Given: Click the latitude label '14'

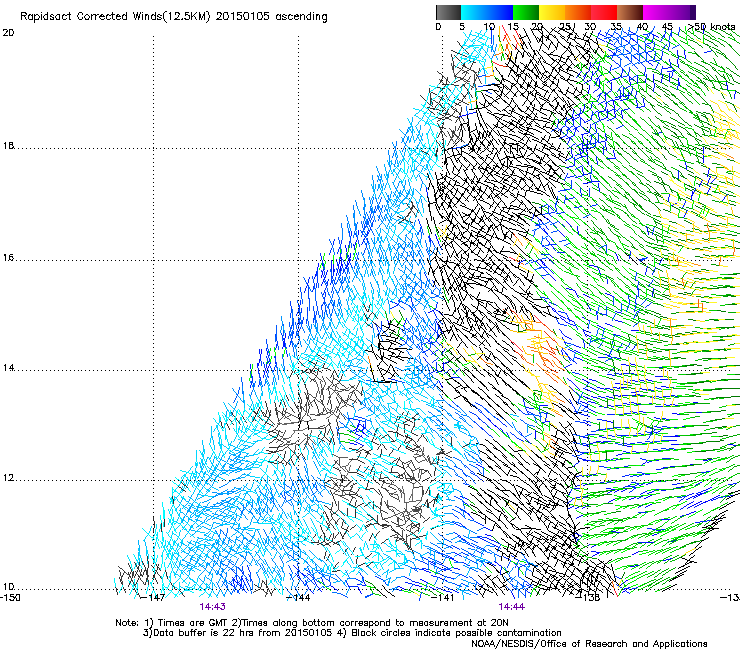Looking at the screenshot, I should pos(8,368).
